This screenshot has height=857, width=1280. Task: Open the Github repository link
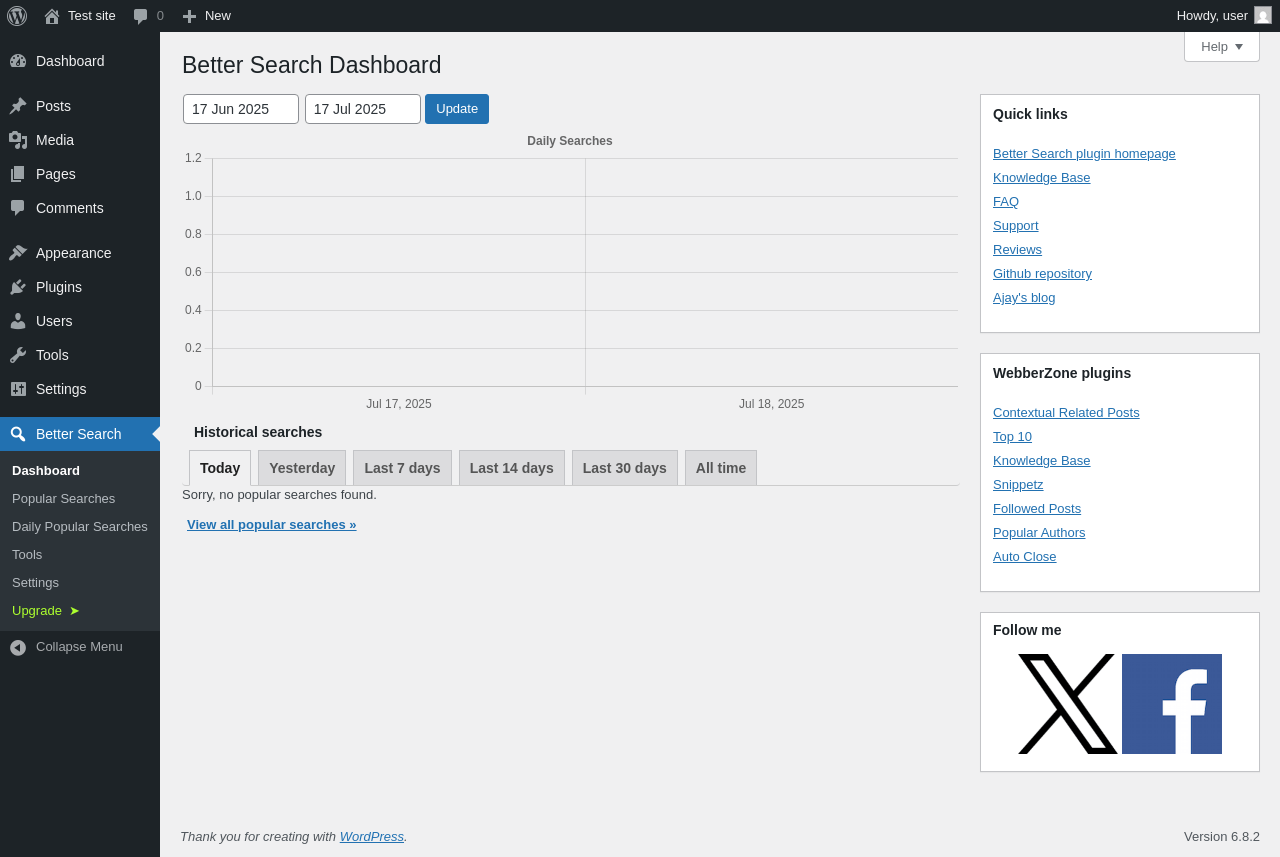(1042, 273)
